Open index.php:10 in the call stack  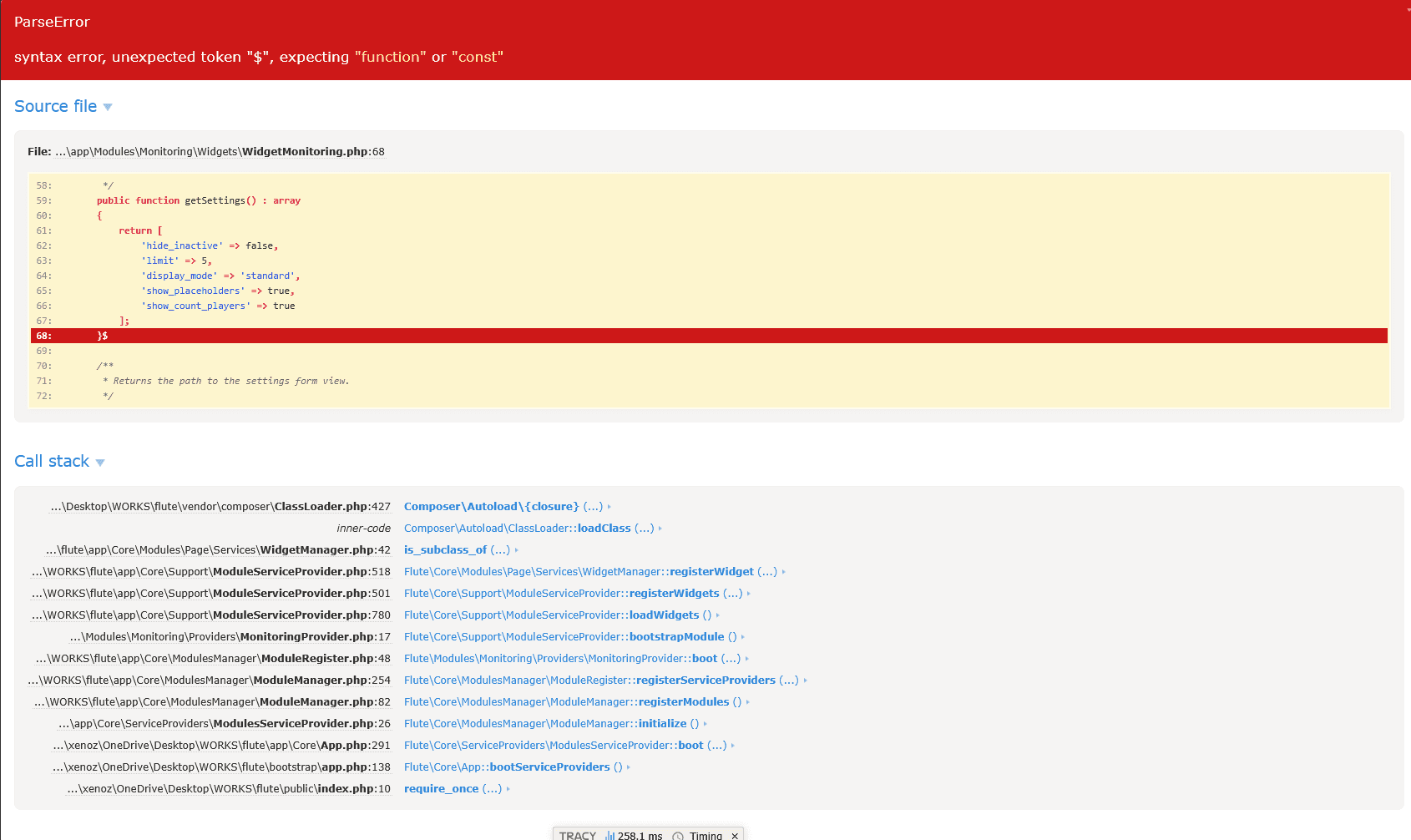(229, 789)
